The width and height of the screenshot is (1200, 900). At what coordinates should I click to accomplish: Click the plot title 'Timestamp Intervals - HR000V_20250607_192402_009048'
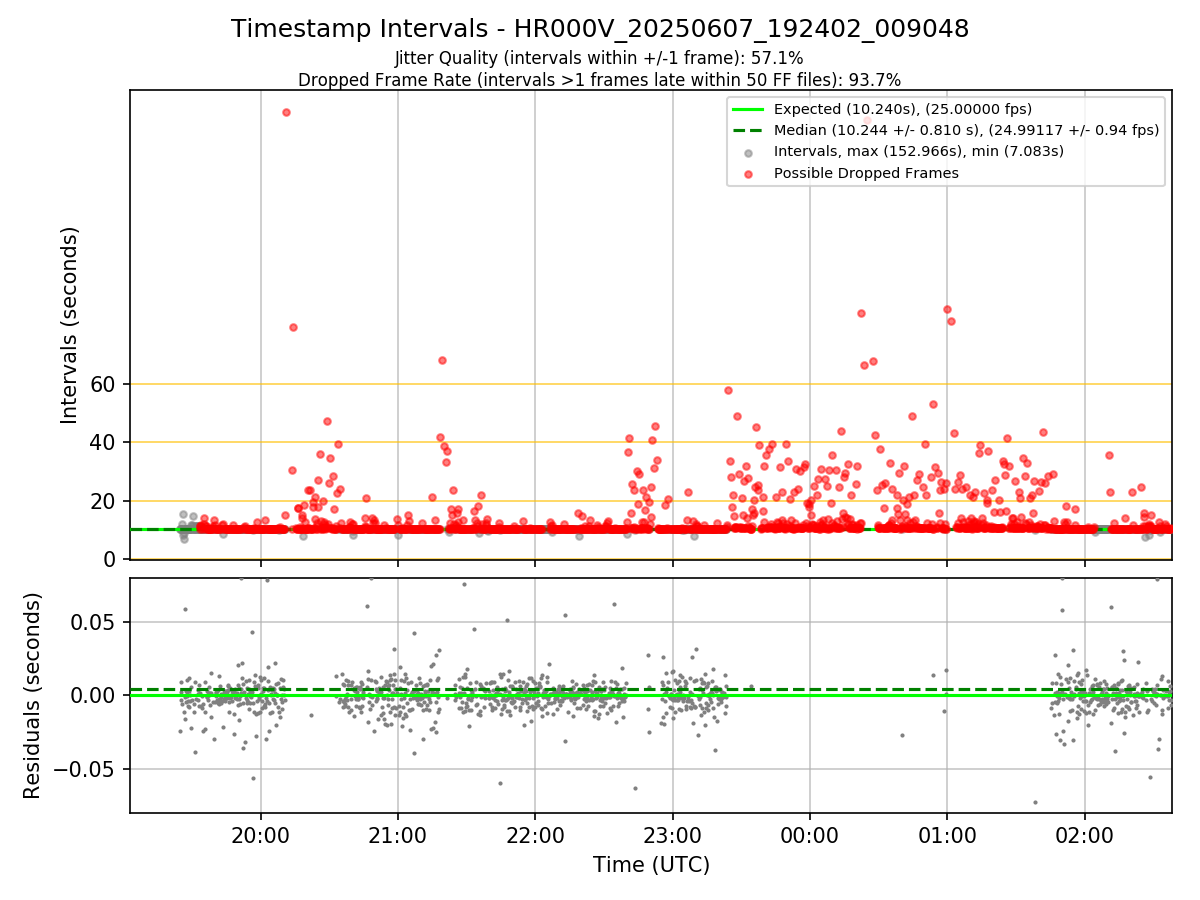tap(600, 29)
